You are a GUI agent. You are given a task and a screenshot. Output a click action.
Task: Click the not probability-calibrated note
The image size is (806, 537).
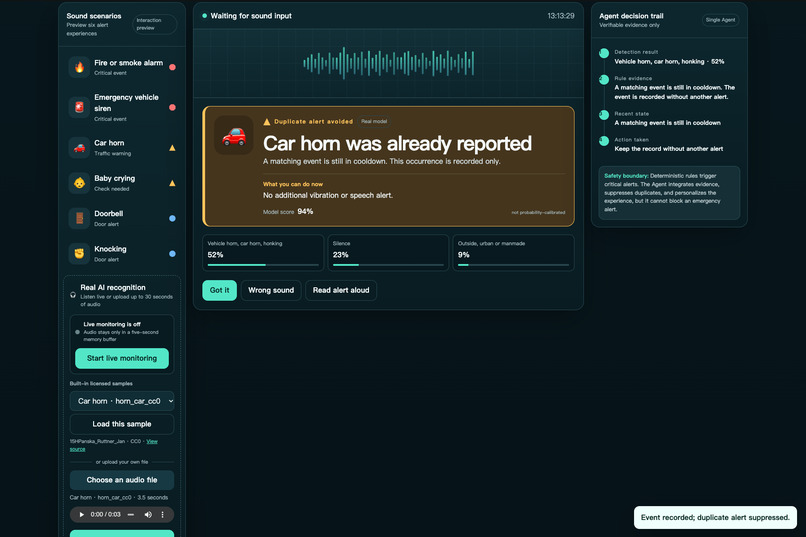coord(538,212)
